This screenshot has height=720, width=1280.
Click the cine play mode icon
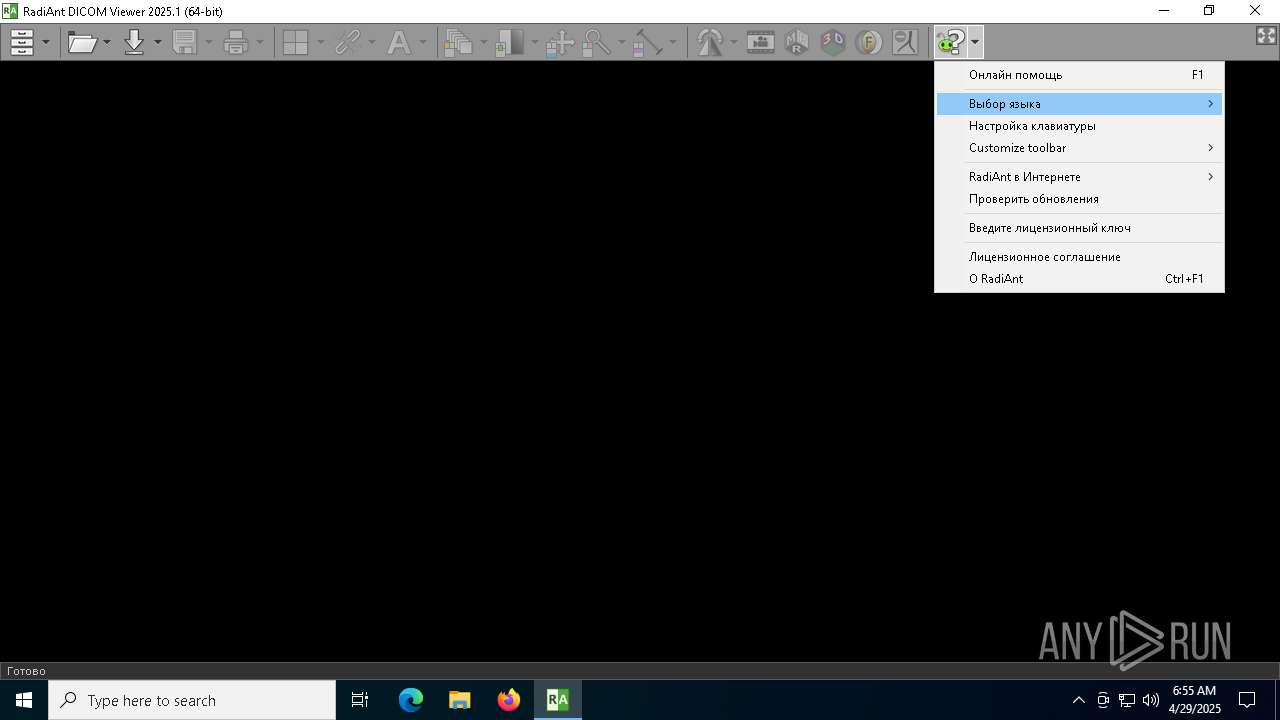(710, 42)
